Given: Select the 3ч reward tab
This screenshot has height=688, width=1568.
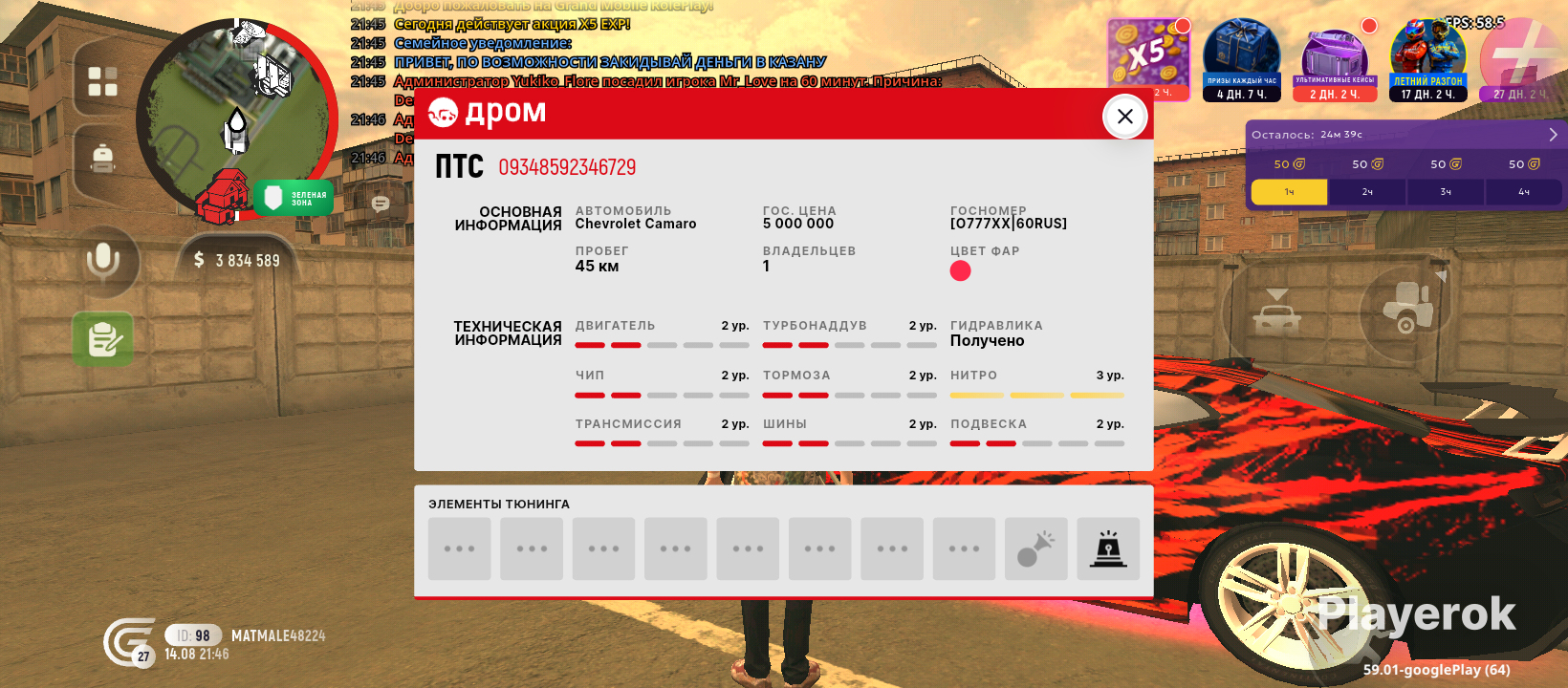Looking at the screenshot, I should tap(1446, 192).
